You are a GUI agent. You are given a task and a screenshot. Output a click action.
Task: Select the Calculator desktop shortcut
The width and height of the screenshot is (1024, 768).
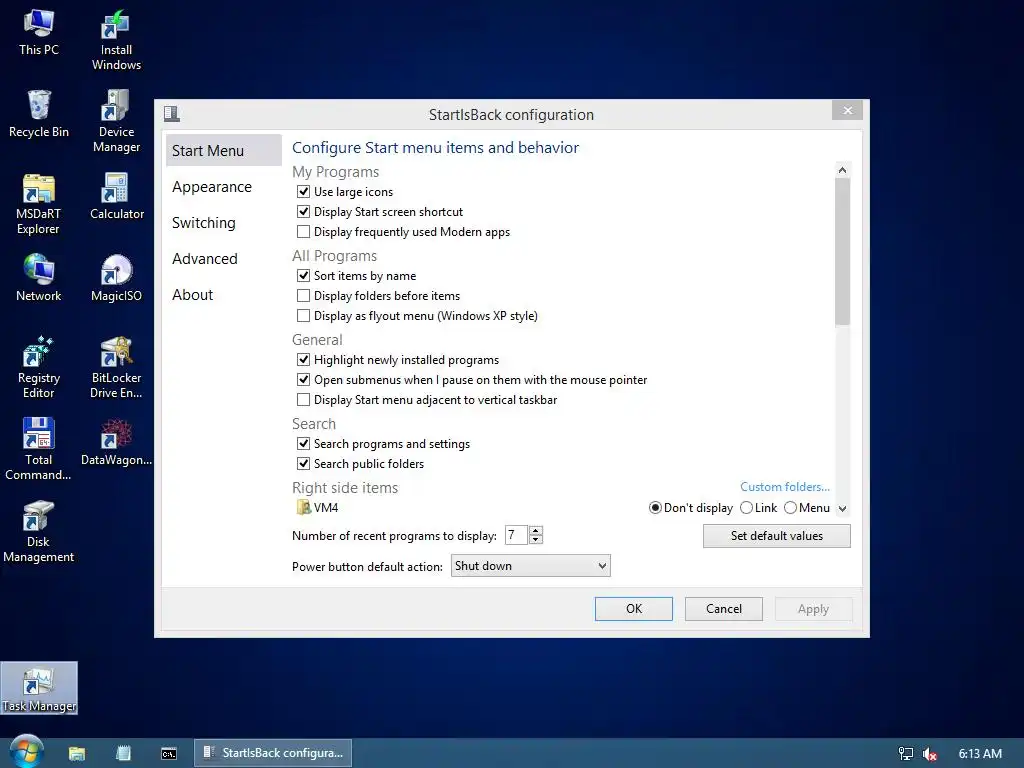click(116, 197)
